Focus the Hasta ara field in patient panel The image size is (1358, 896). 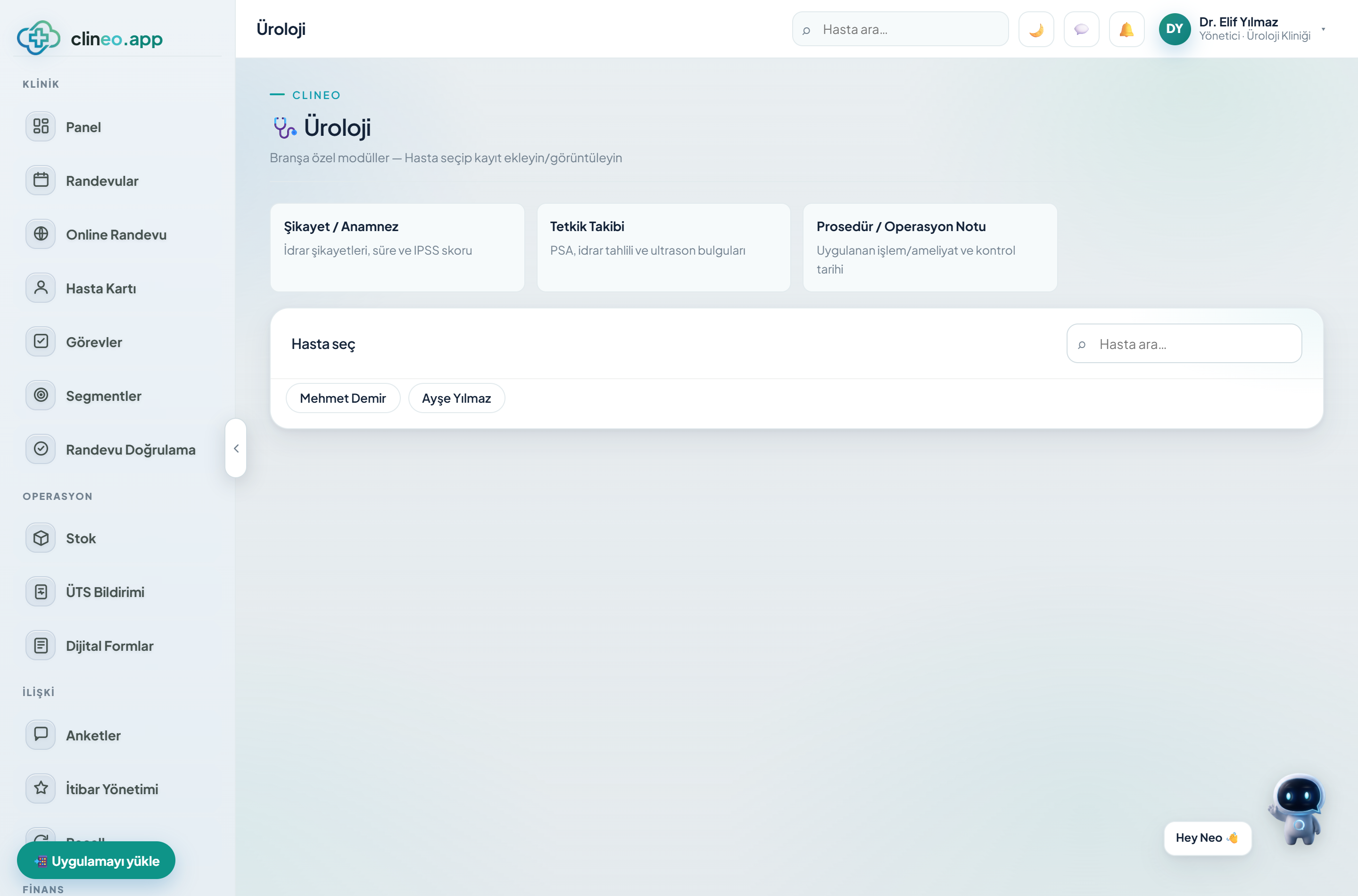(1184, 343)
